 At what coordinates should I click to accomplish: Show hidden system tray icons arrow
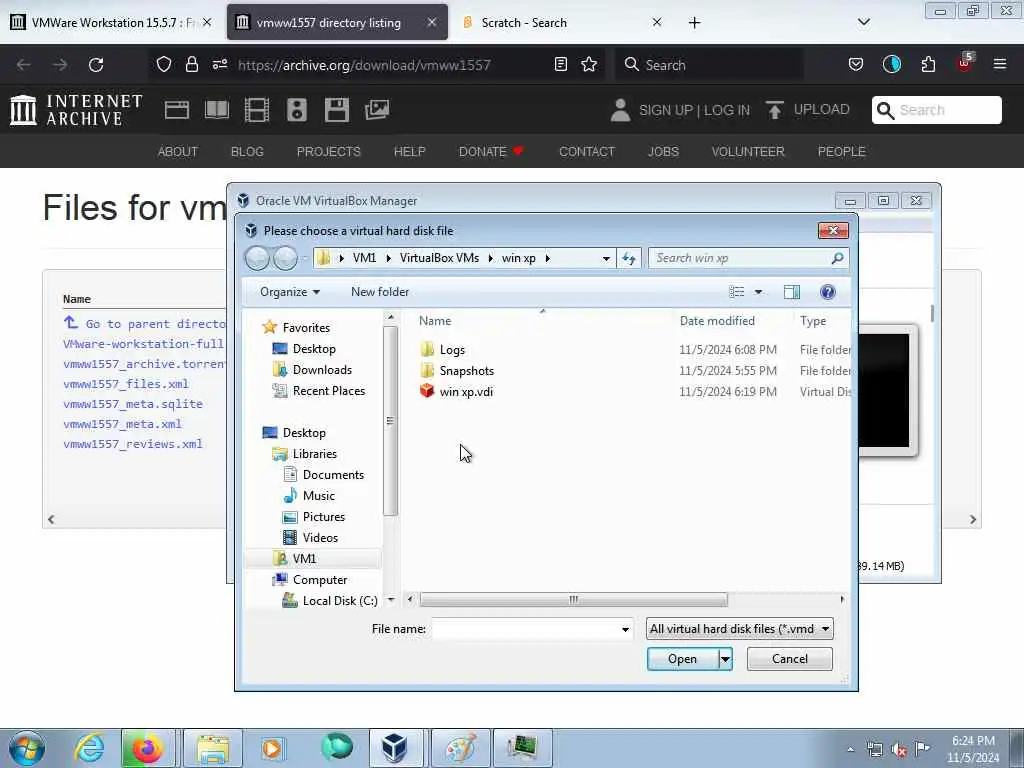coord(850,750)
